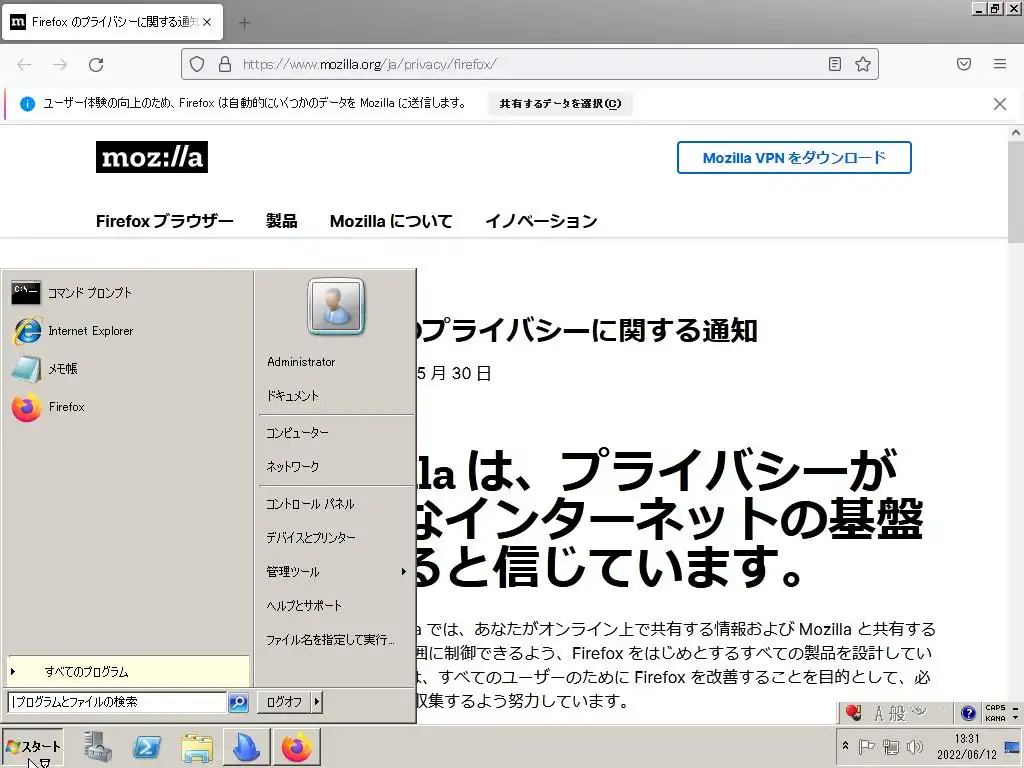This screenshot has width=1024, height=768.
Task: Bookmark this page with the star icon
Action: (x=863, y=64)
